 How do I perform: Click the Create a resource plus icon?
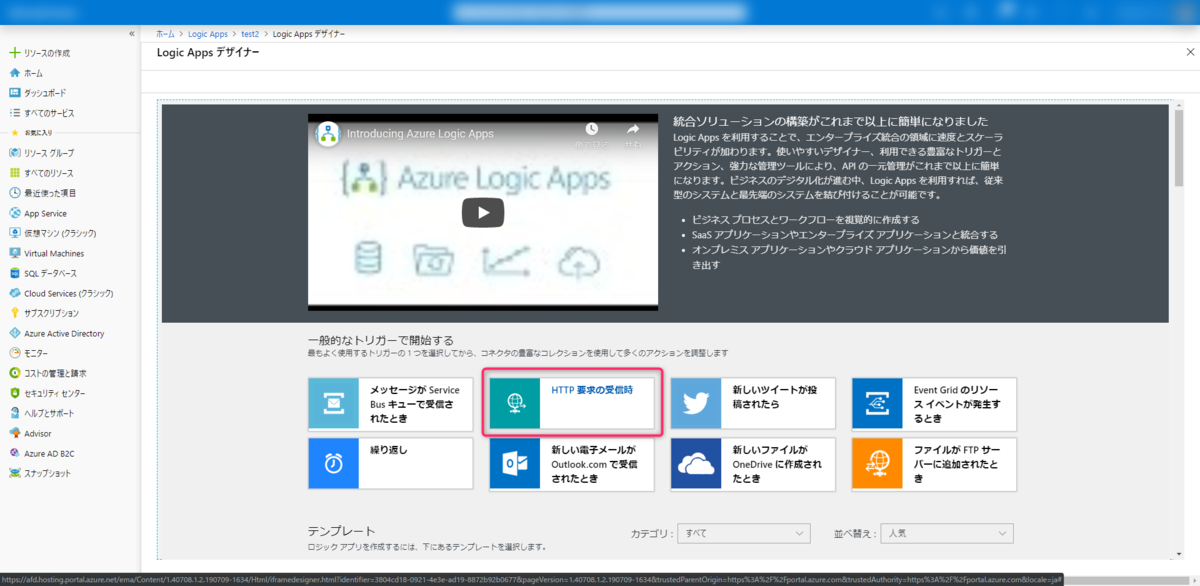pos(14,53)
